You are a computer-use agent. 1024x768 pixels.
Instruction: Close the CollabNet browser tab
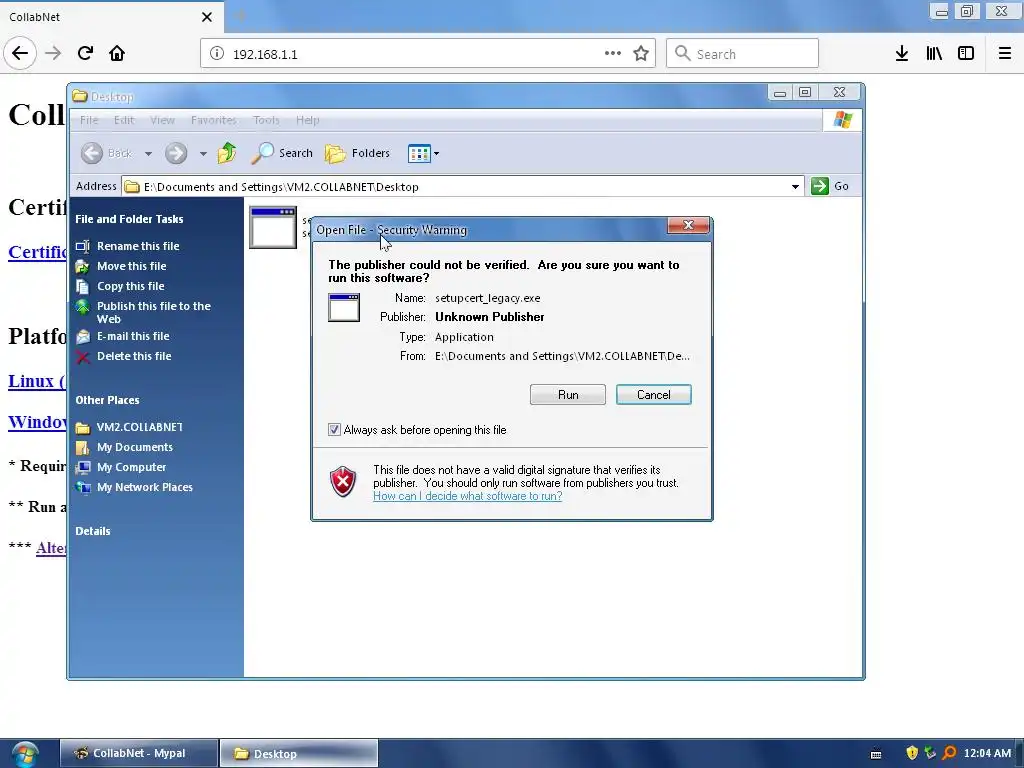pyautogui.click(x=207, y=17)
